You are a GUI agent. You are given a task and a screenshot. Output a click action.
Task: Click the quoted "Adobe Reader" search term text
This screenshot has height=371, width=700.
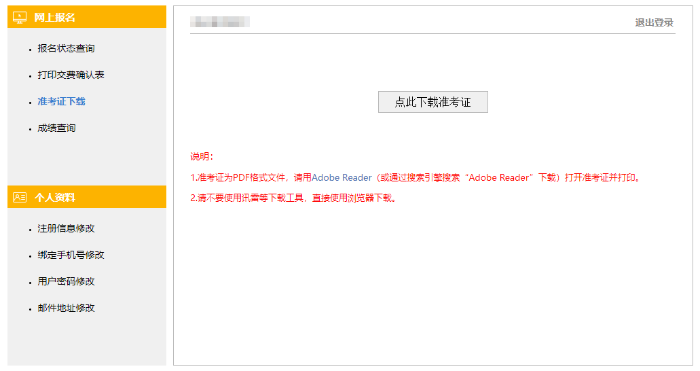pyautogui.click(x=499, y=178)
